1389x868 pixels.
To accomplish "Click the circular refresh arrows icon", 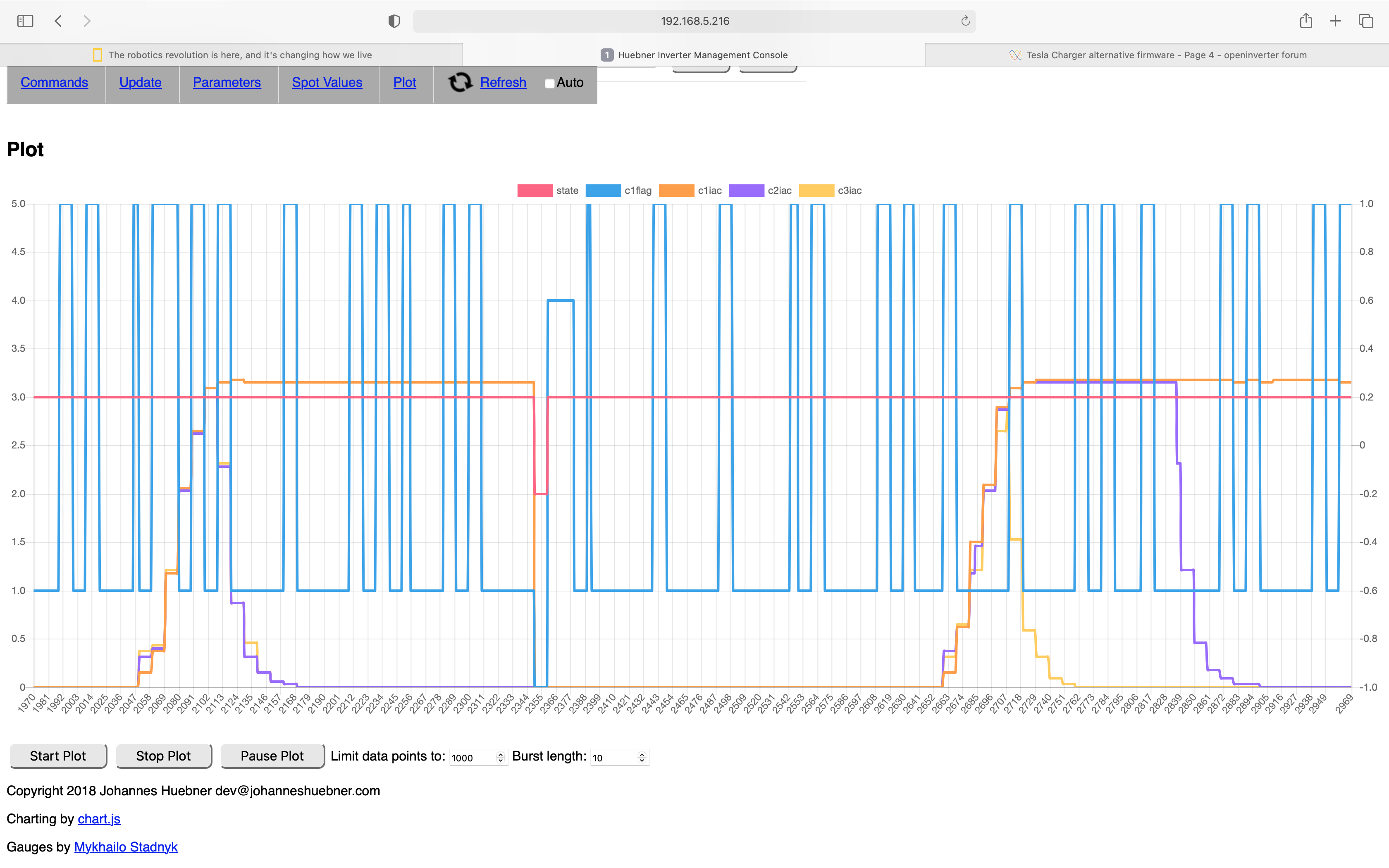I will coord(460,83).
